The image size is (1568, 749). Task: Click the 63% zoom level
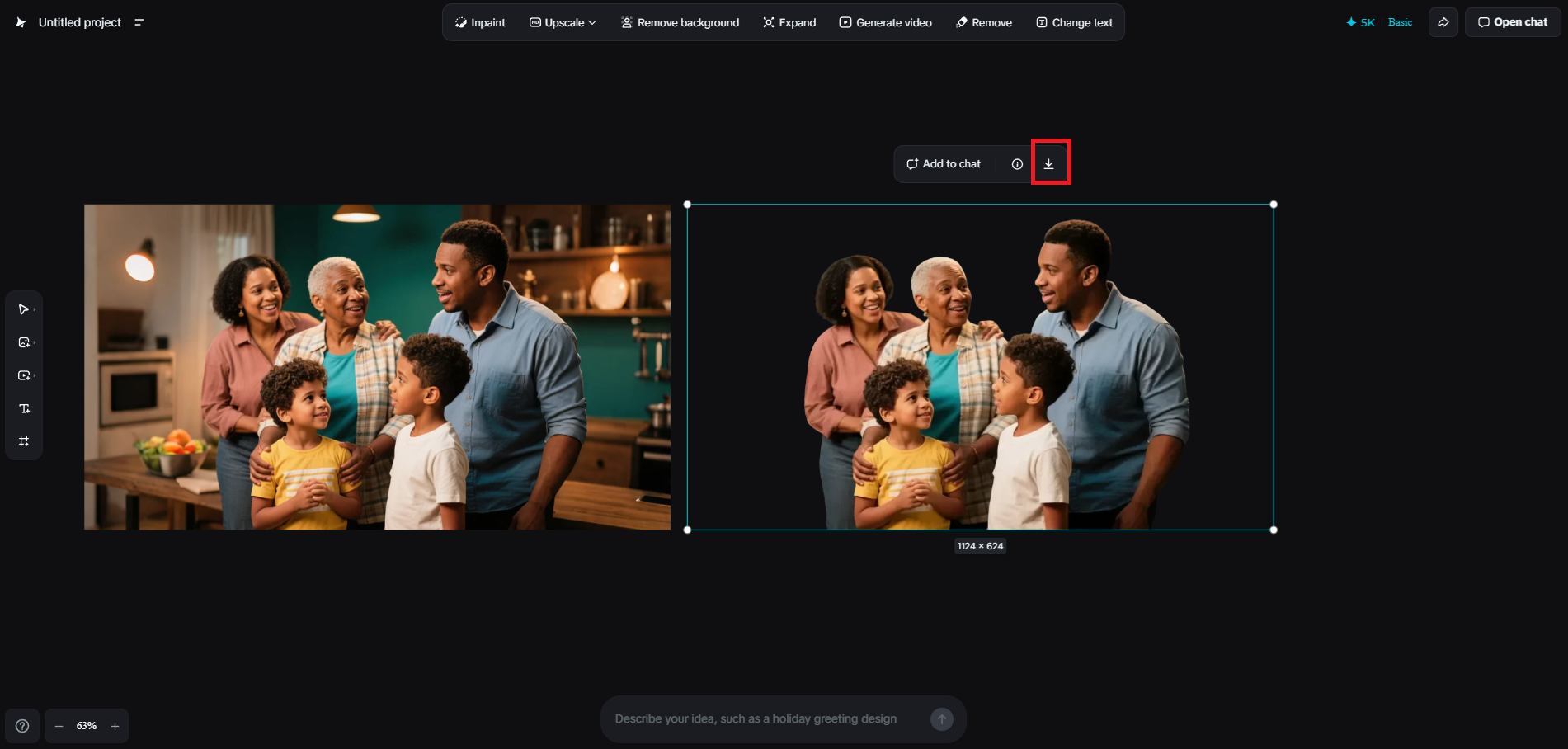coord(87,726)
